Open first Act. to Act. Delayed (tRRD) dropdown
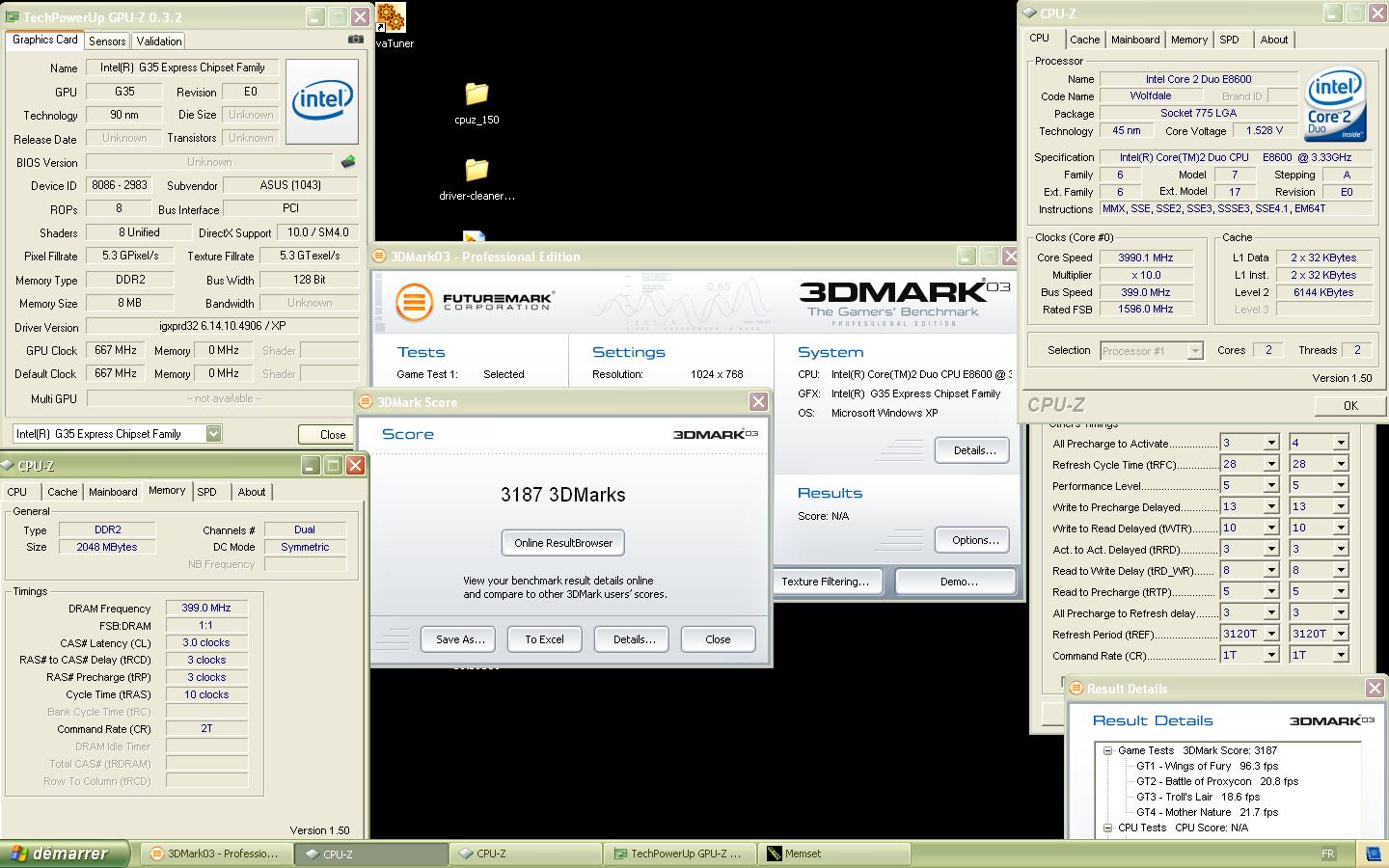Screen dimensions: 1389x868 1271,550
